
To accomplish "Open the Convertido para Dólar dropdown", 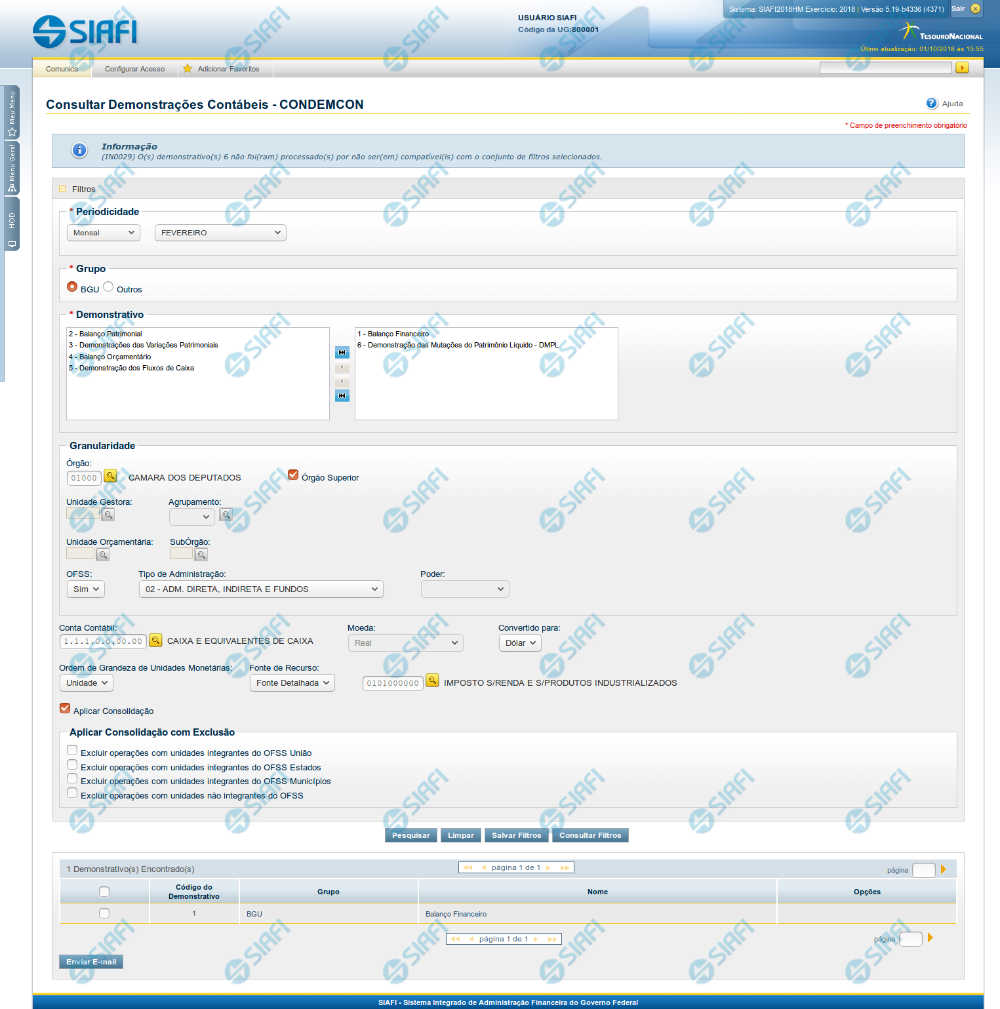I will click(520, 643).
